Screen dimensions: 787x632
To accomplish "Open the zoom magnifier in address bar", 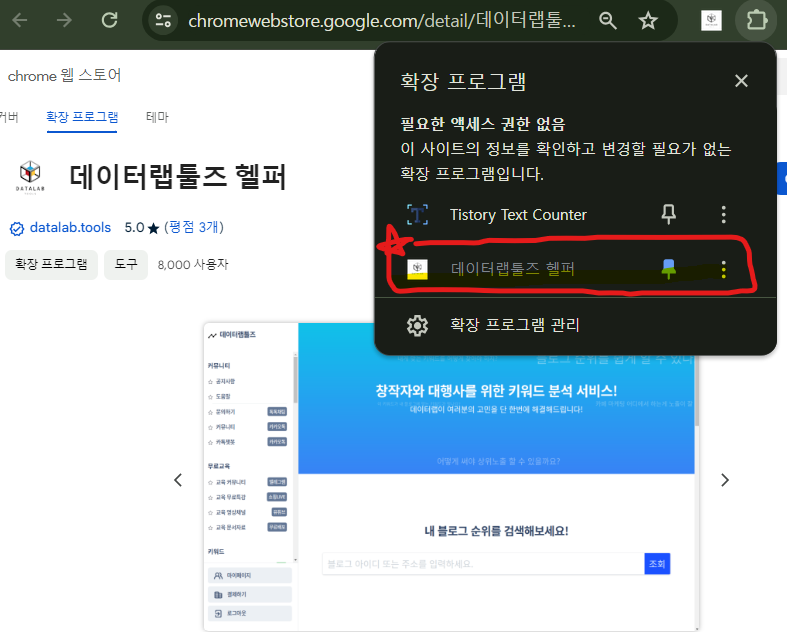I will (608, 21).
